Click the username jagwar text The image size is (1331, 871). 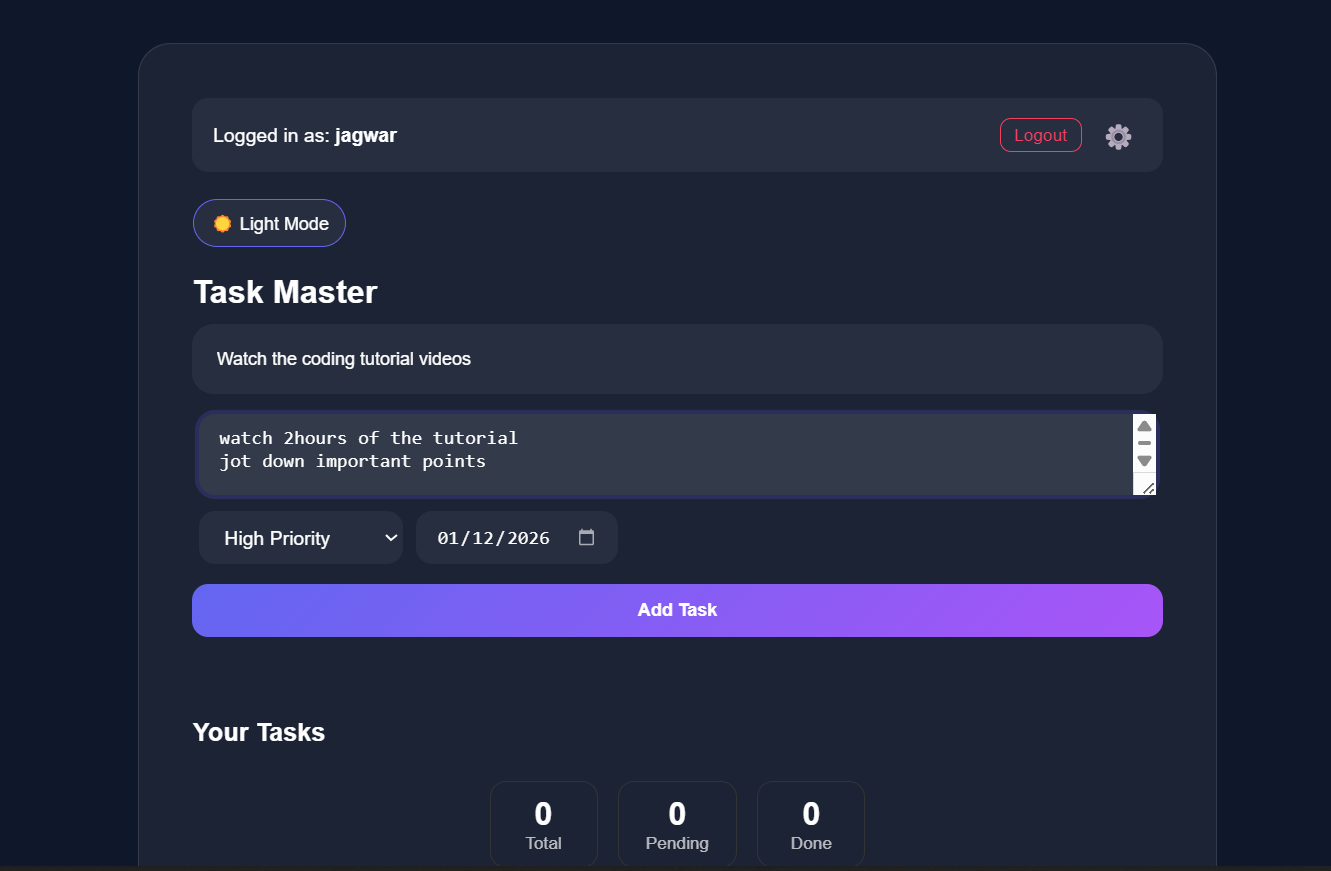click(x=365, y=135)
